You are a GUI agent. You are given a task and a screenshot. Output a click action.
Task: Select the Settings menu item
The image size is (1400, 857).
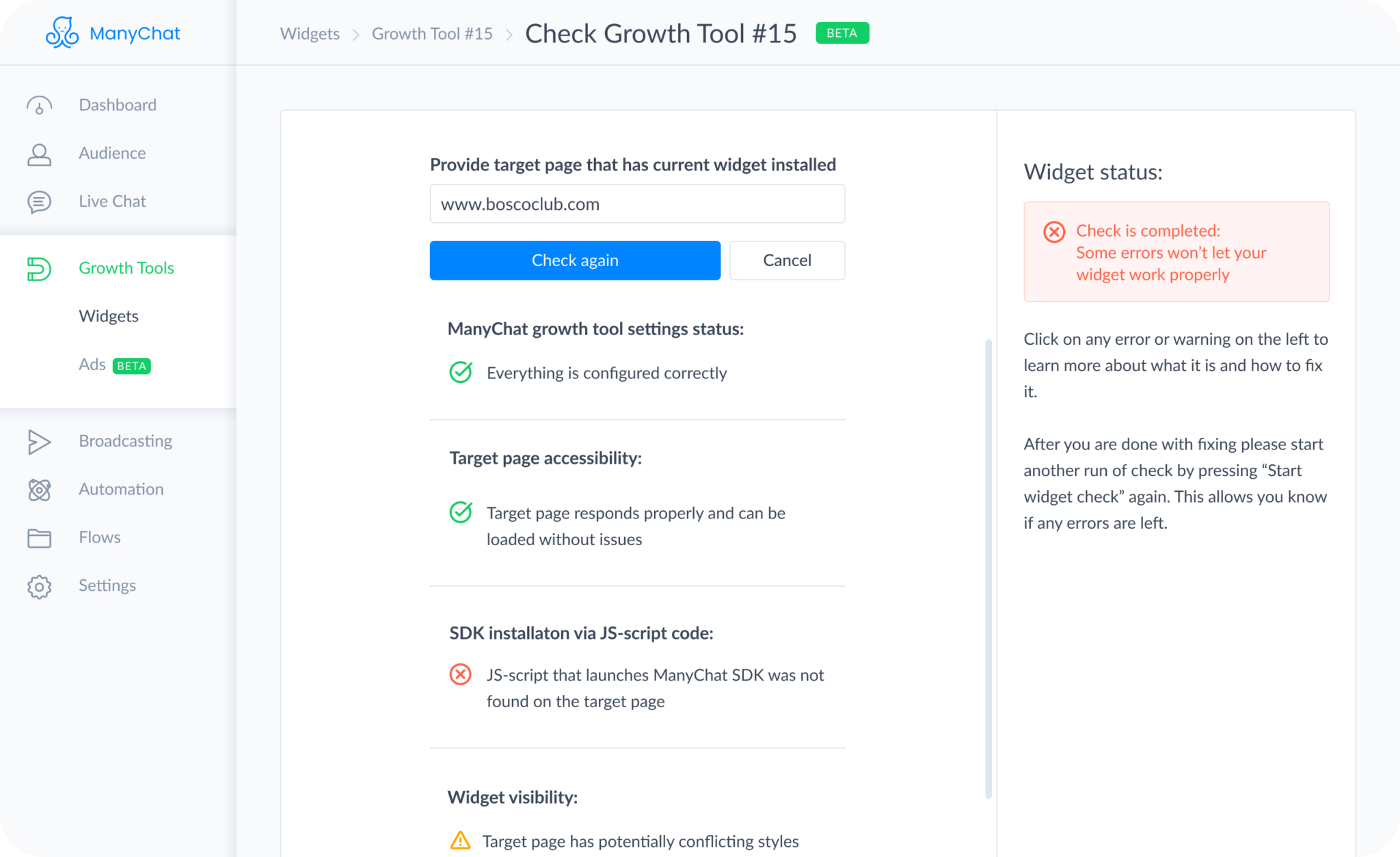[108, 584]
